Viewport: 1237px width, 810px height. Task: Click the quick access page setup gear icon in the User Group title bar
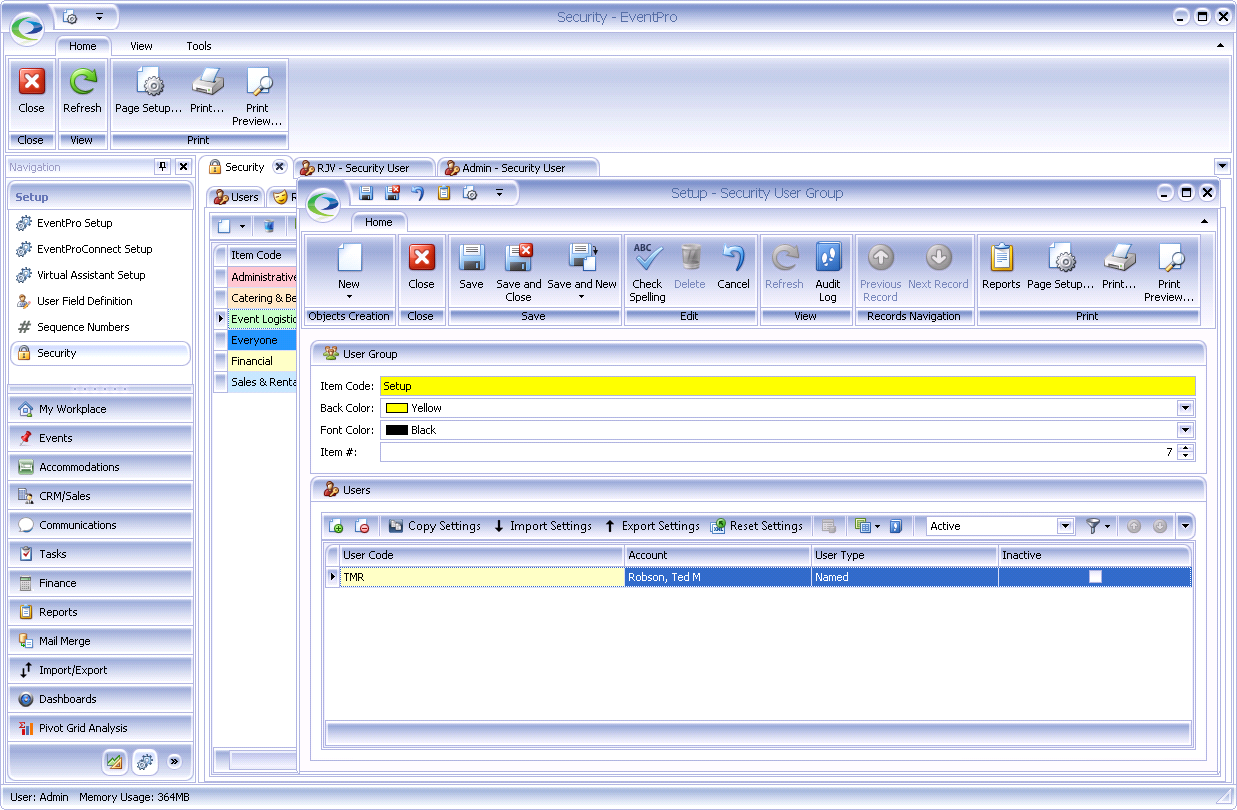470,193
